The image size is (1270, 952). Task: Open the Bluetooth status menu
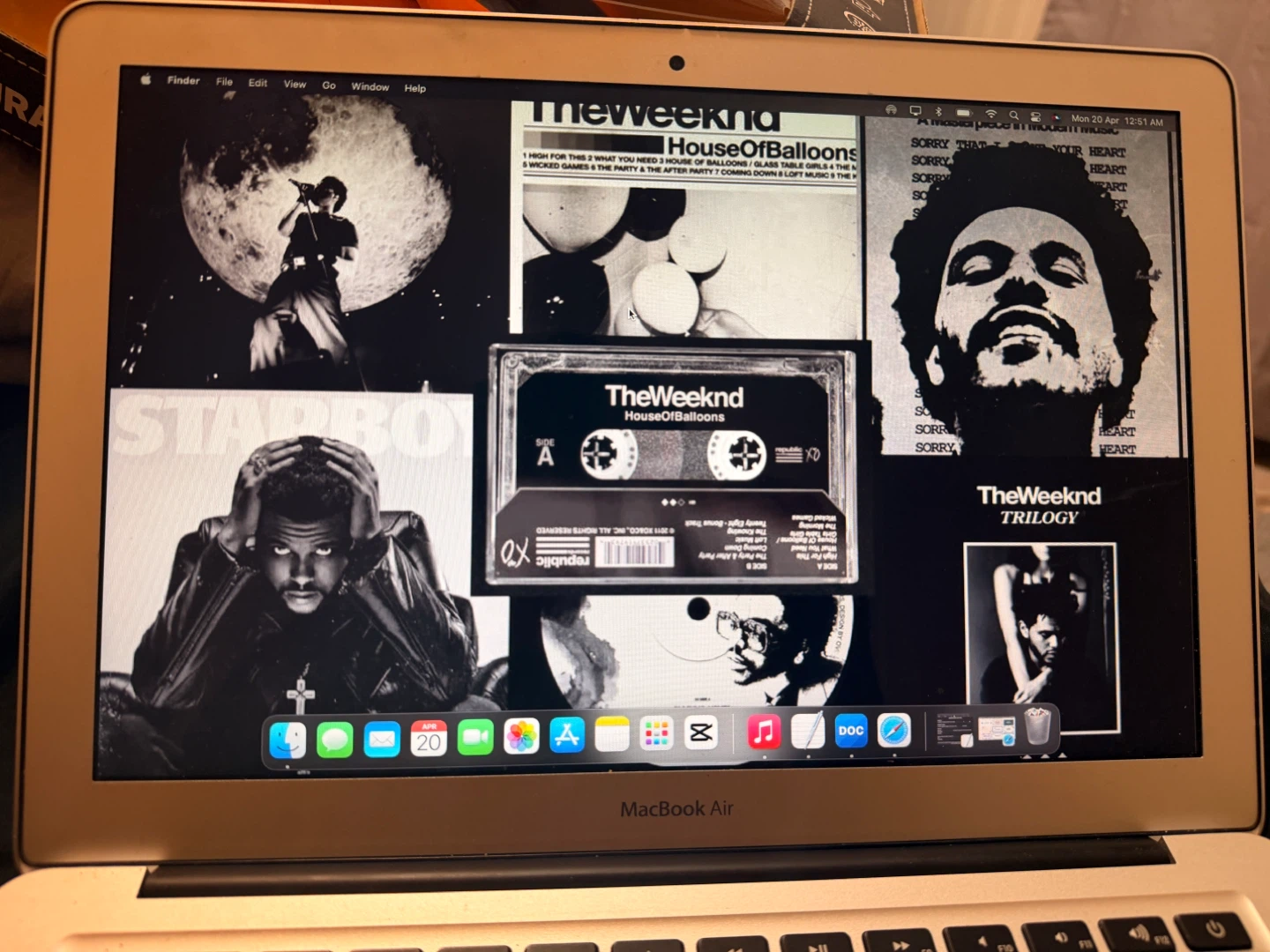[x=938, y=112]
